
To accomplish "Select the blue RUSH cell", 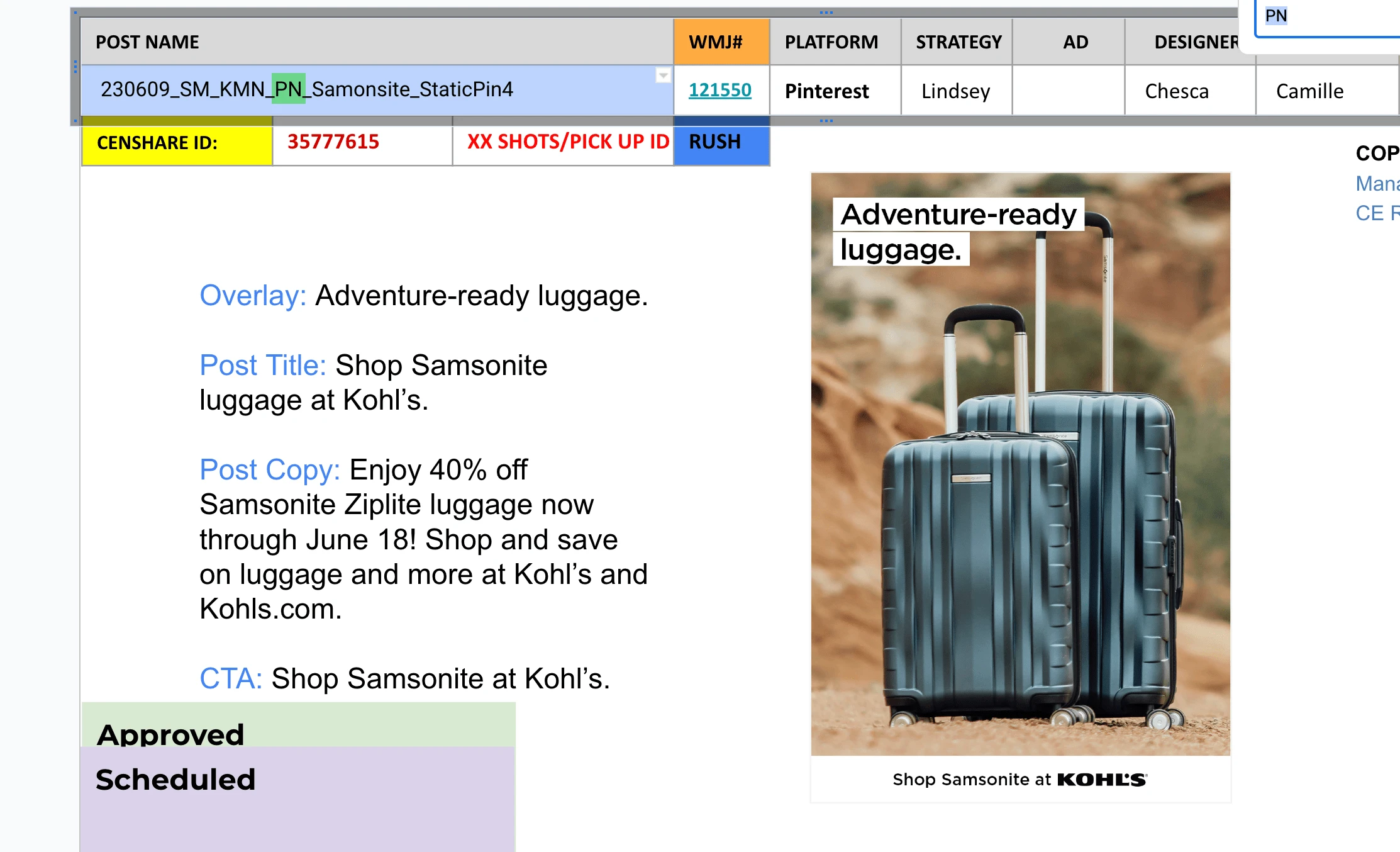I will click(721, 143).
